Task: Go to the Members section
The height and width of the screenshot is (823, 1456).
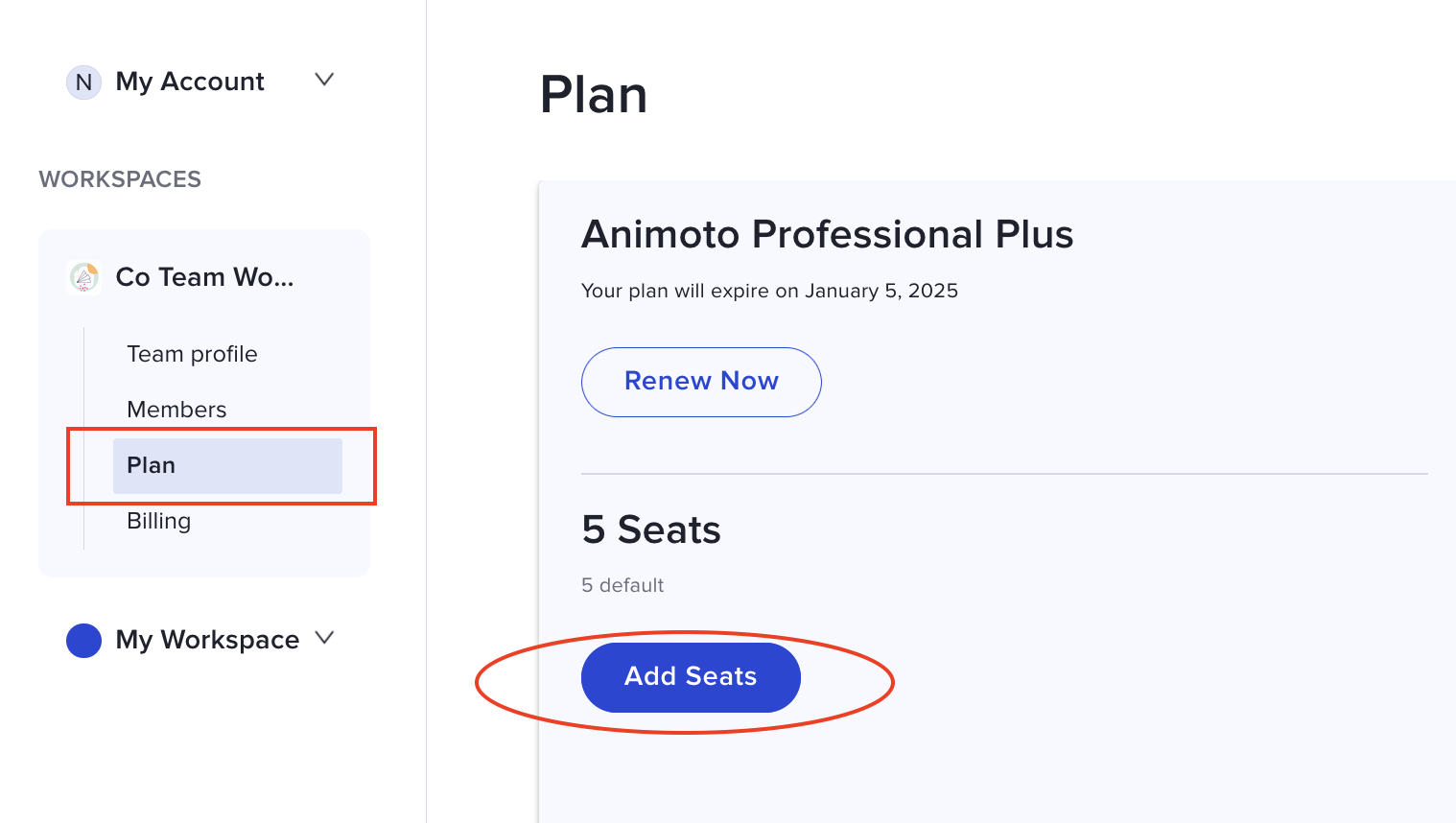Action: pos(176,410)
